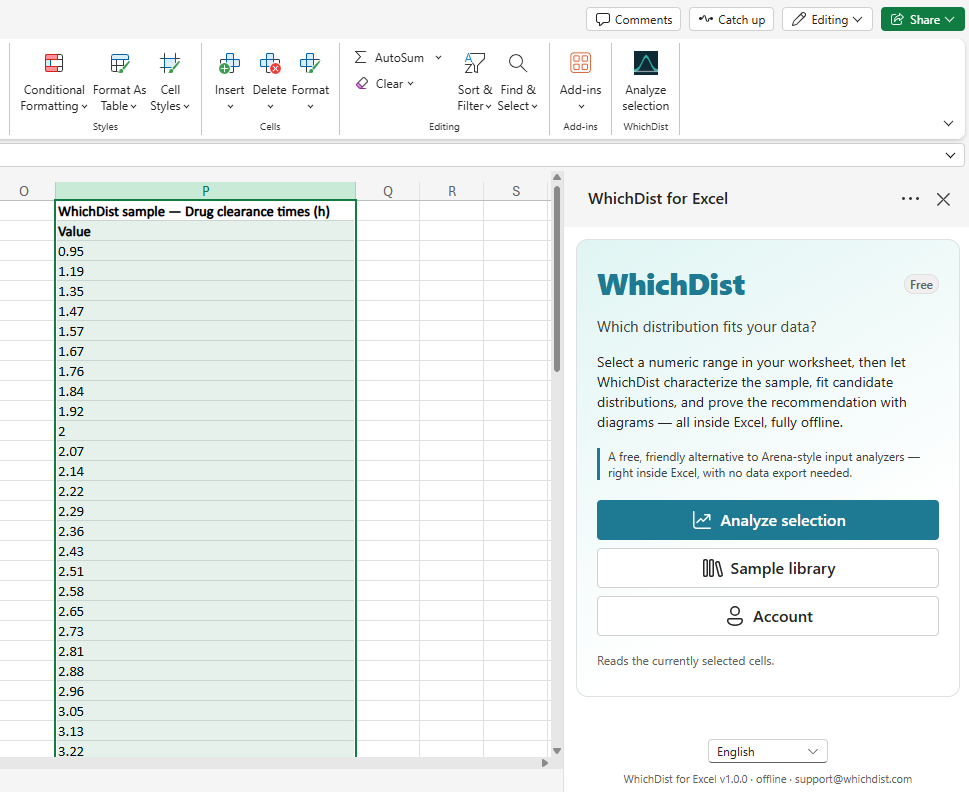Open WhichDist pane more options menu
This screenshot has width=969, height=792.
910,198
